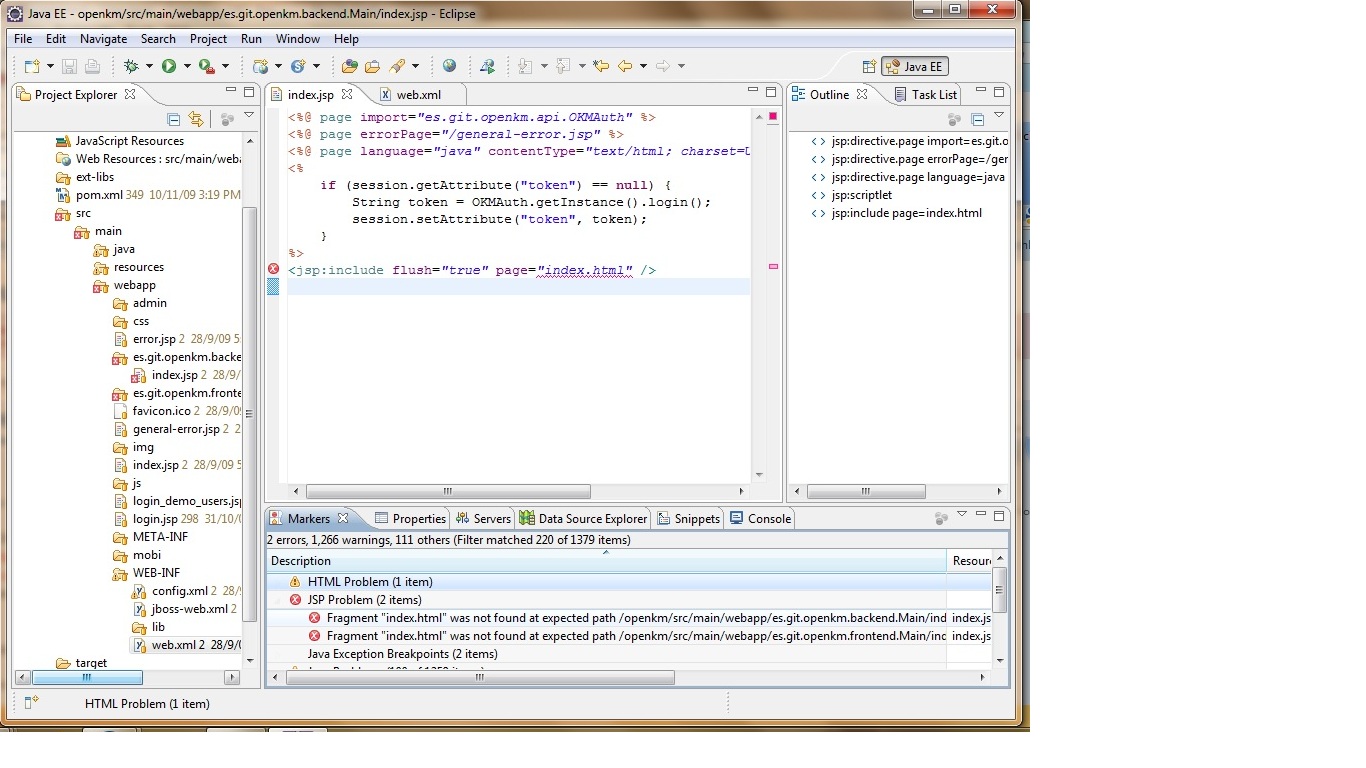Click the Search flashlight toolbar icon
The height and width of the screenshot is (768, 1366).
(x=397, y=66)
